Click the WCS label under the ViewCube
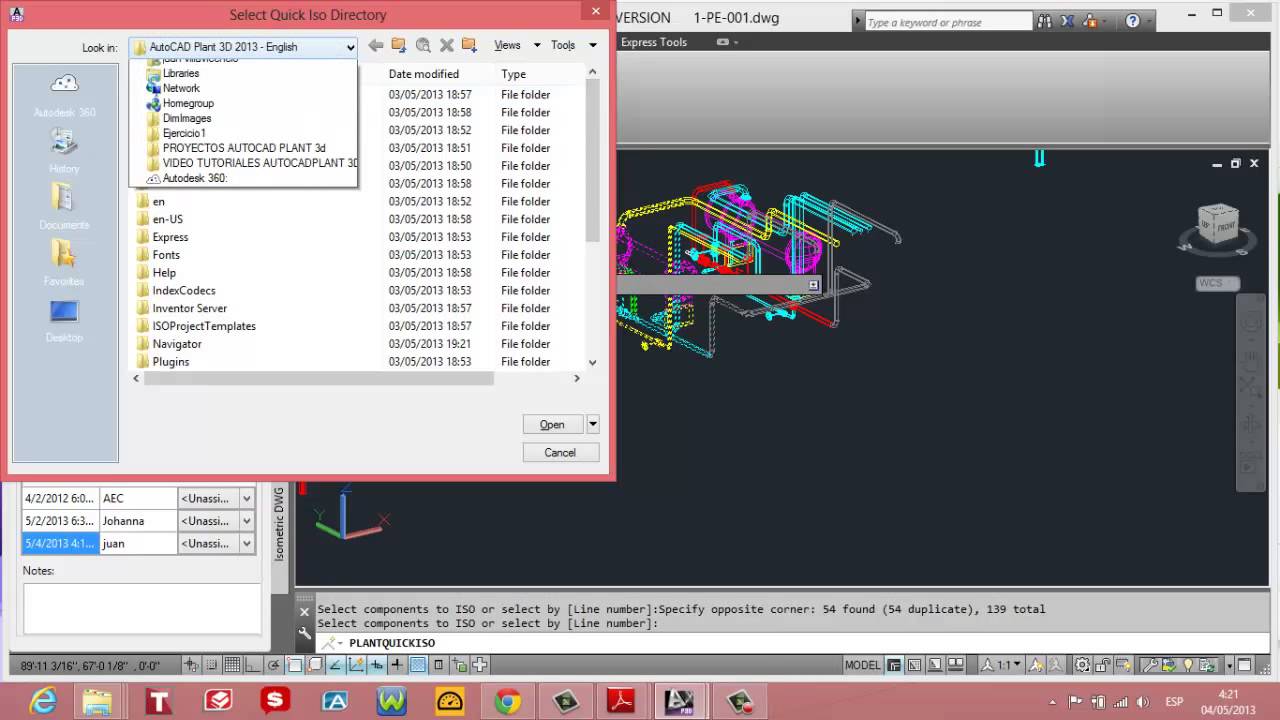Screen dimensions: 1280x720 point(1217,283)
